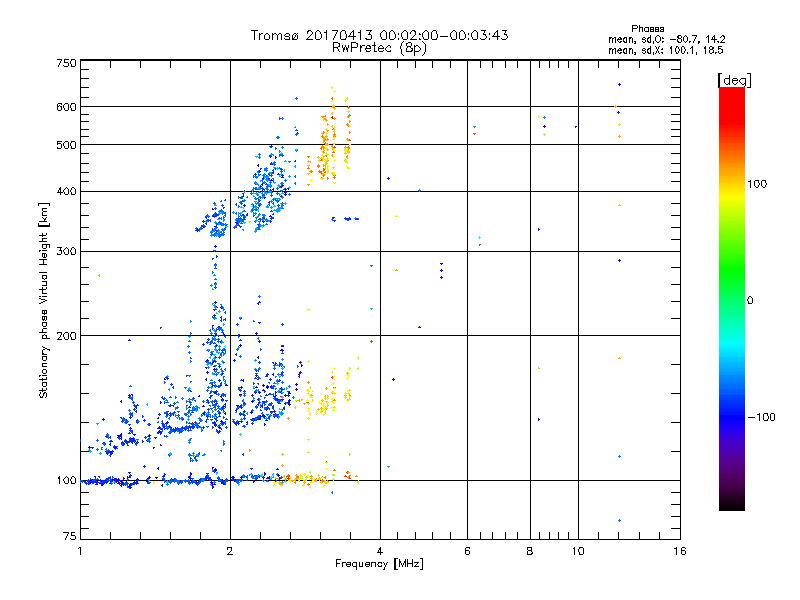Click the x-axis label 'Frequency [MHz]'
This screenshot has width=800, height=600.
[x=379, y=564]
